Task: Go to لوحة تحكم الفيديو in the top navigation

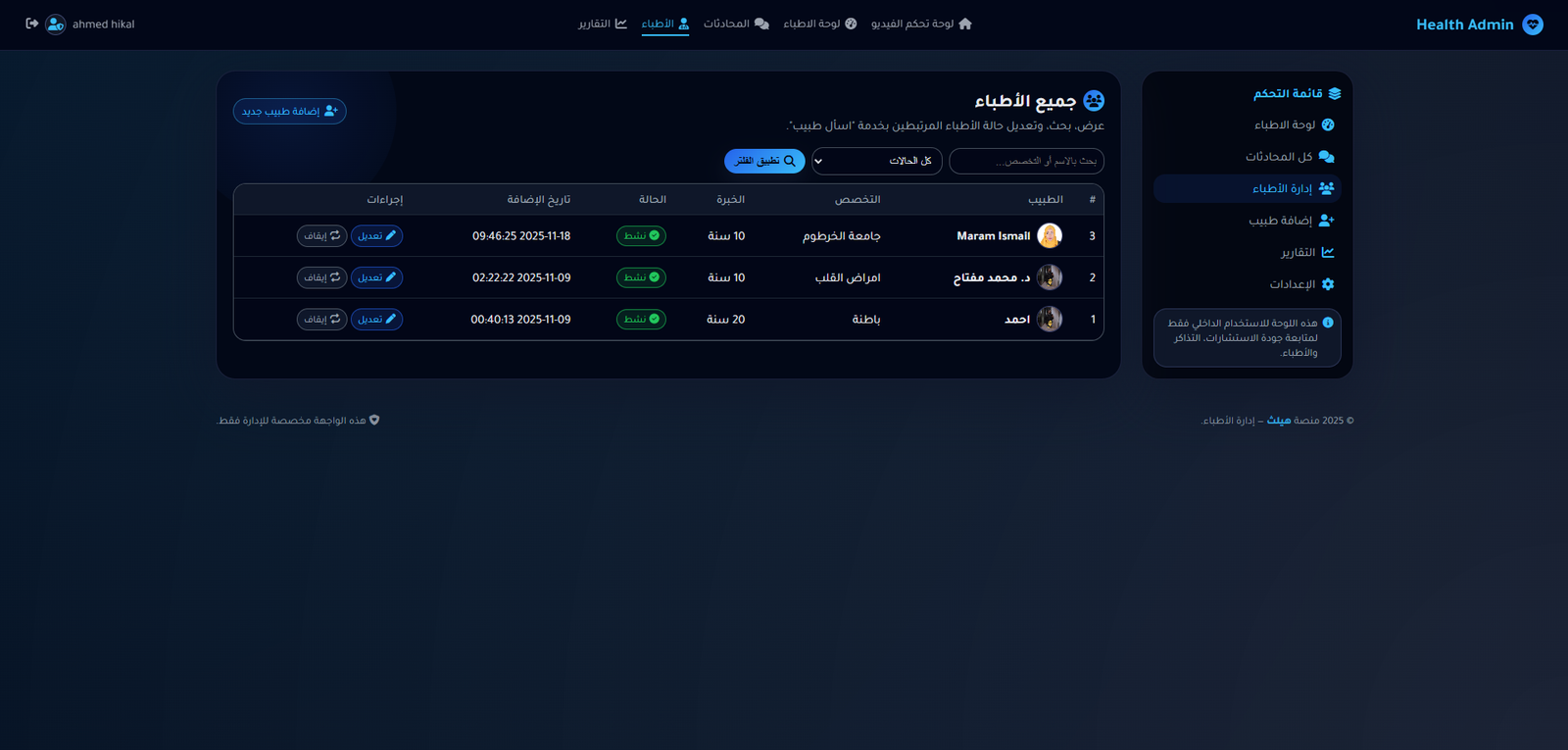Action: [x=921, y=24]
